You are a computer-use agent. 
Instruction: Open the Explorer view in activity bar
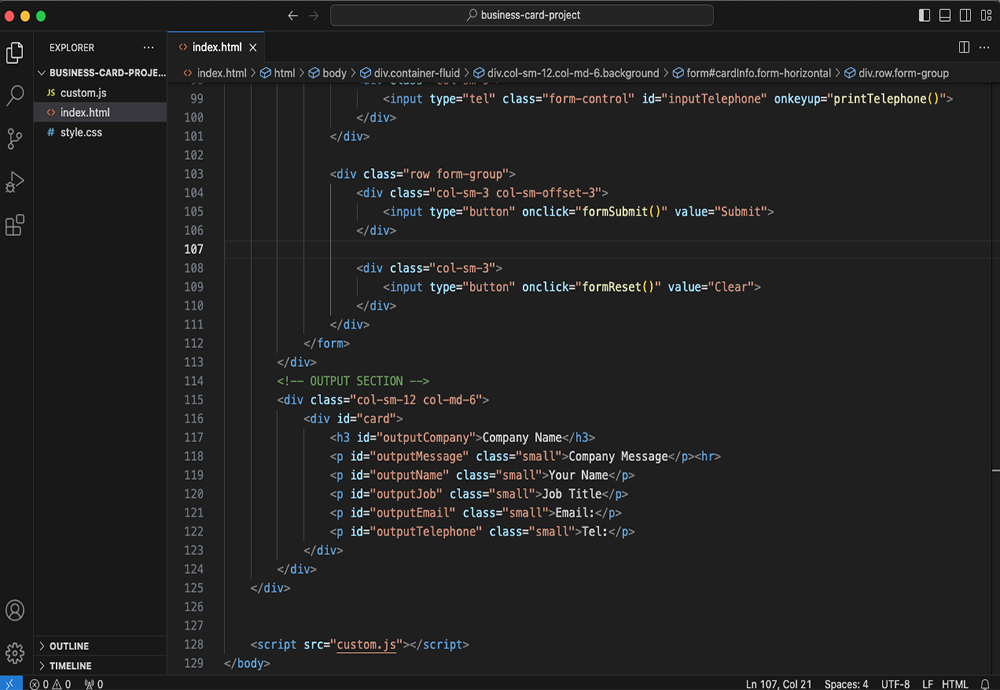point(15,53)
